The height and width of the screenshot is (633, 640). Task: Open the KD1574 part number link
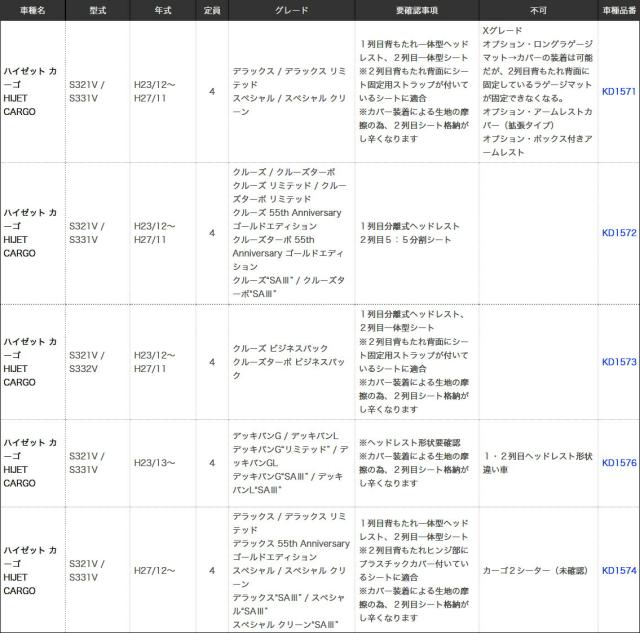click(x=619, y=570)
